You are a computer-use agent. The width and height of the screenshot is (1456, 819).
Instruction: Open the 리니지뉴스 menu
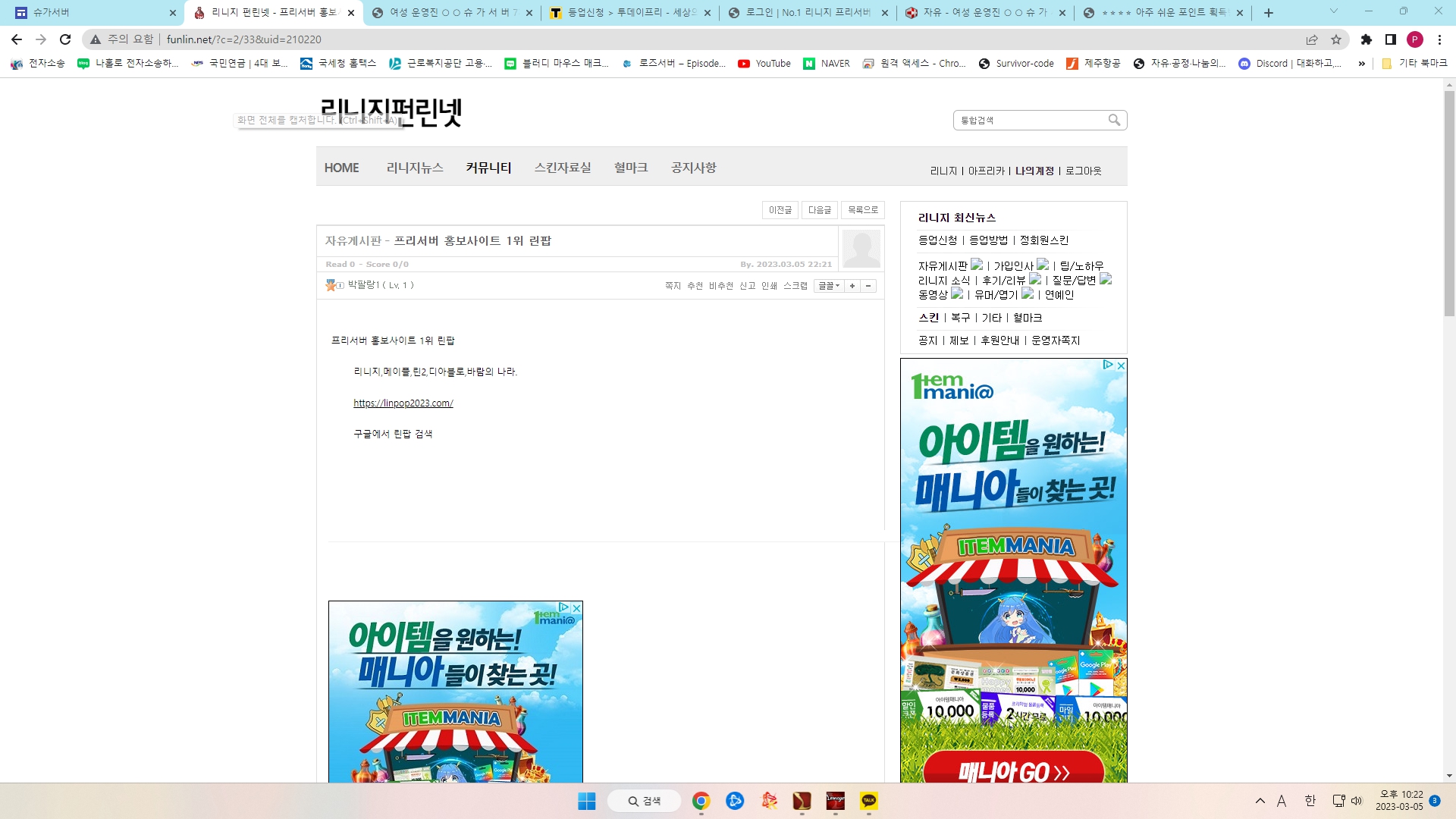(x=415, y=168)
